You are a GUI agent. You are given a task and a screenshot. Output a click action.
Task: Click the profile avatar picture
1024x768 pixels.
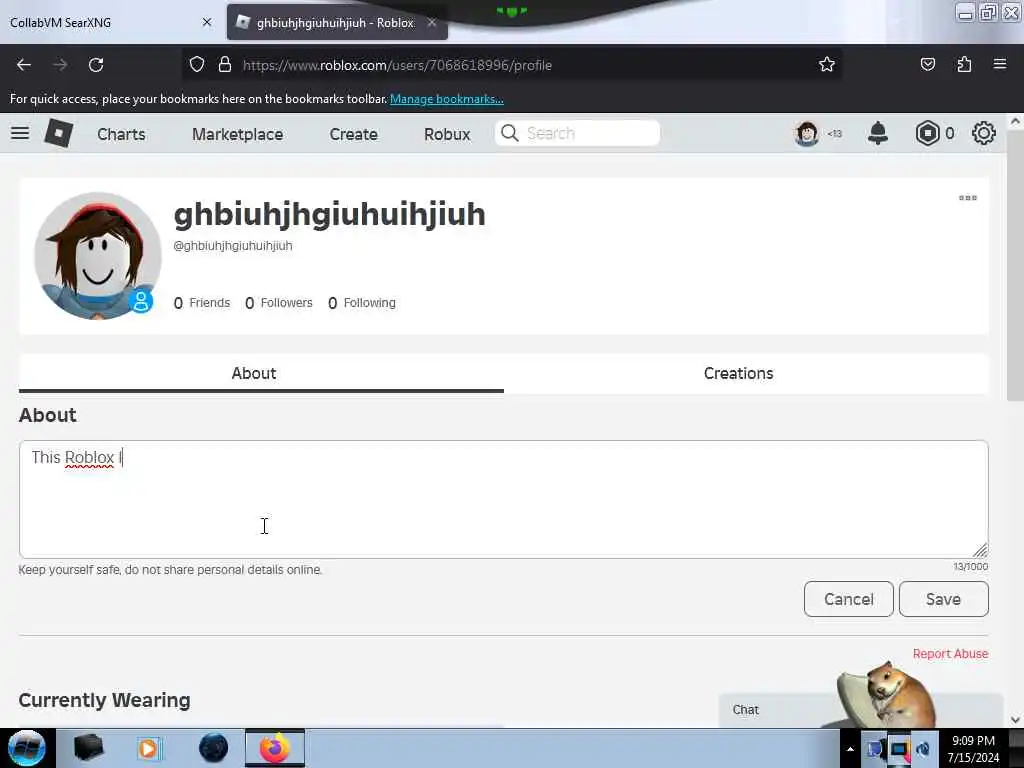[x=98, y=255]
